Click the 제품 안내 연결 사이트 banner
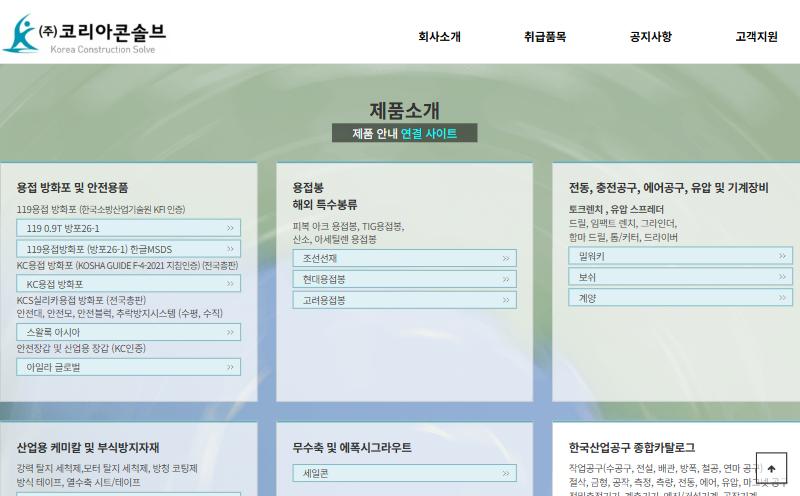This screenshot has width=800, height=496. [405, 133]
